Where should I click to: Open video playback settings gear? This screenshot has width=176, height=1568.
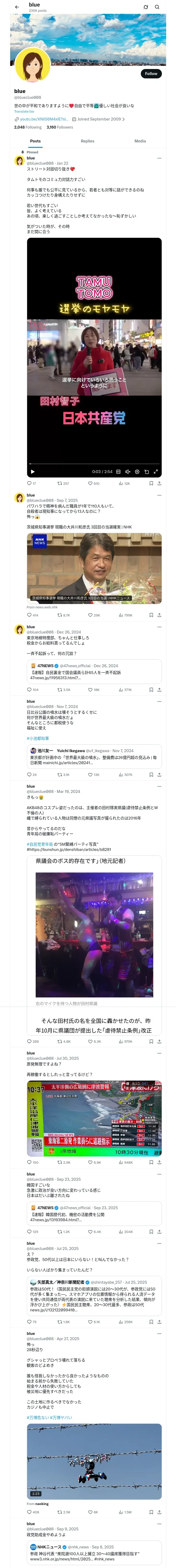coord(137,472)
